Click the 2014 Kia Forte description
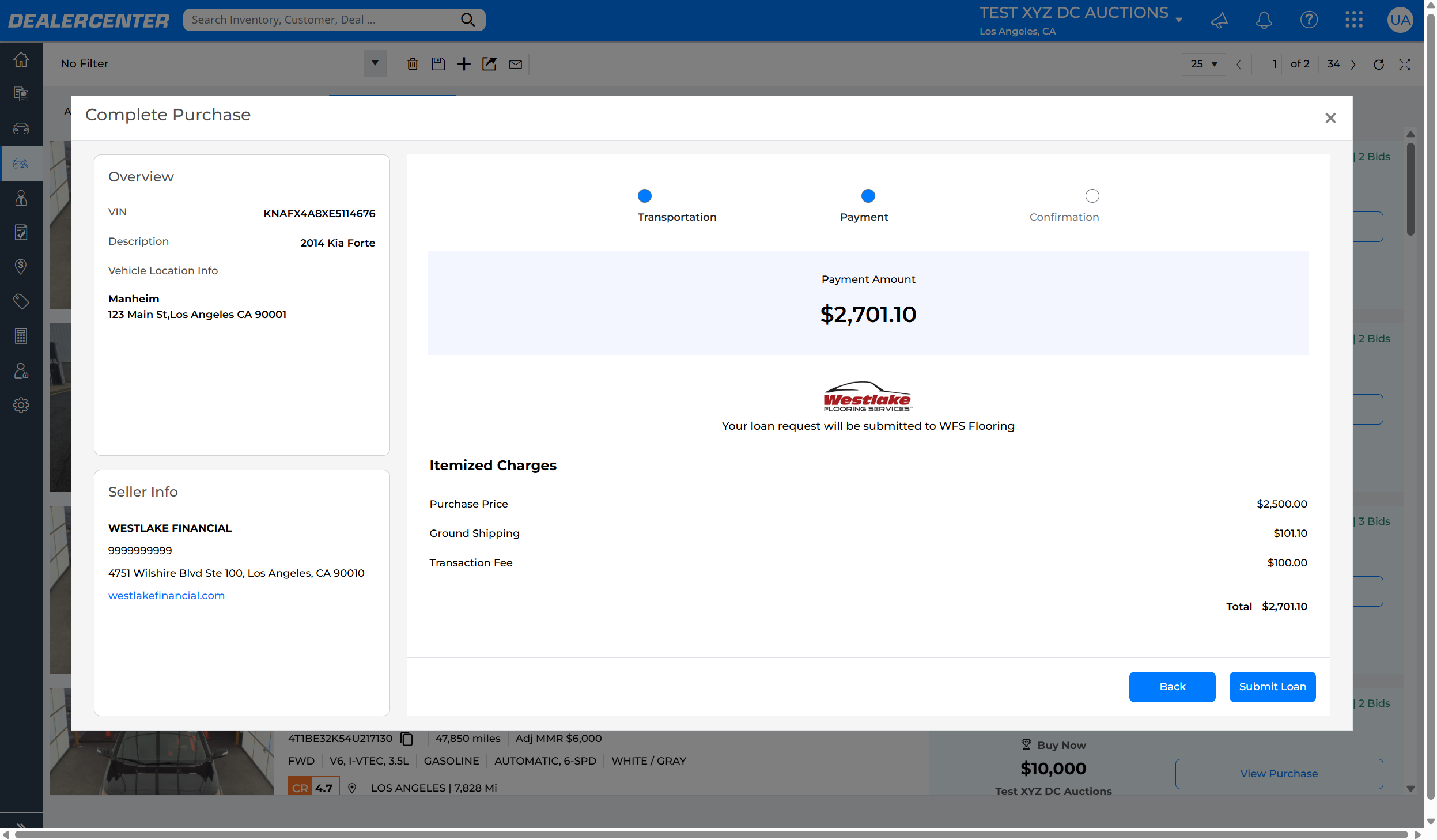This screenshot has width=1437, height=840. tap(338, 243)
